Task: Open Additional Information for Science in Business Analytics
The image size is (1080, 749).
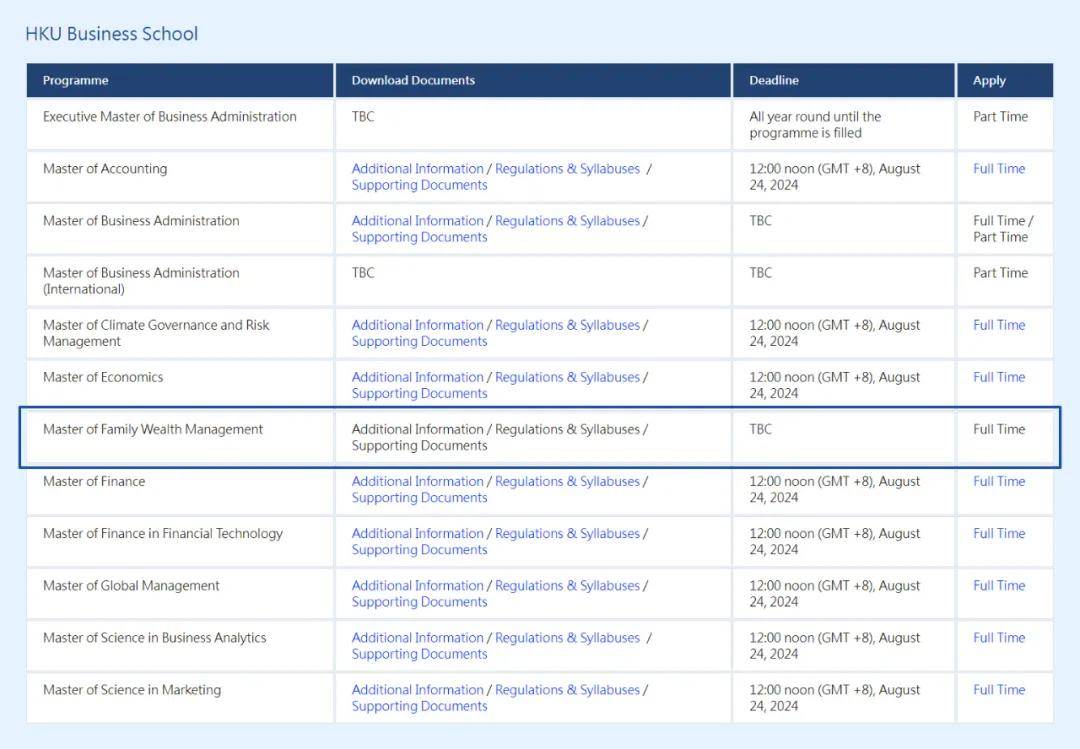Action: coord(417,638)
